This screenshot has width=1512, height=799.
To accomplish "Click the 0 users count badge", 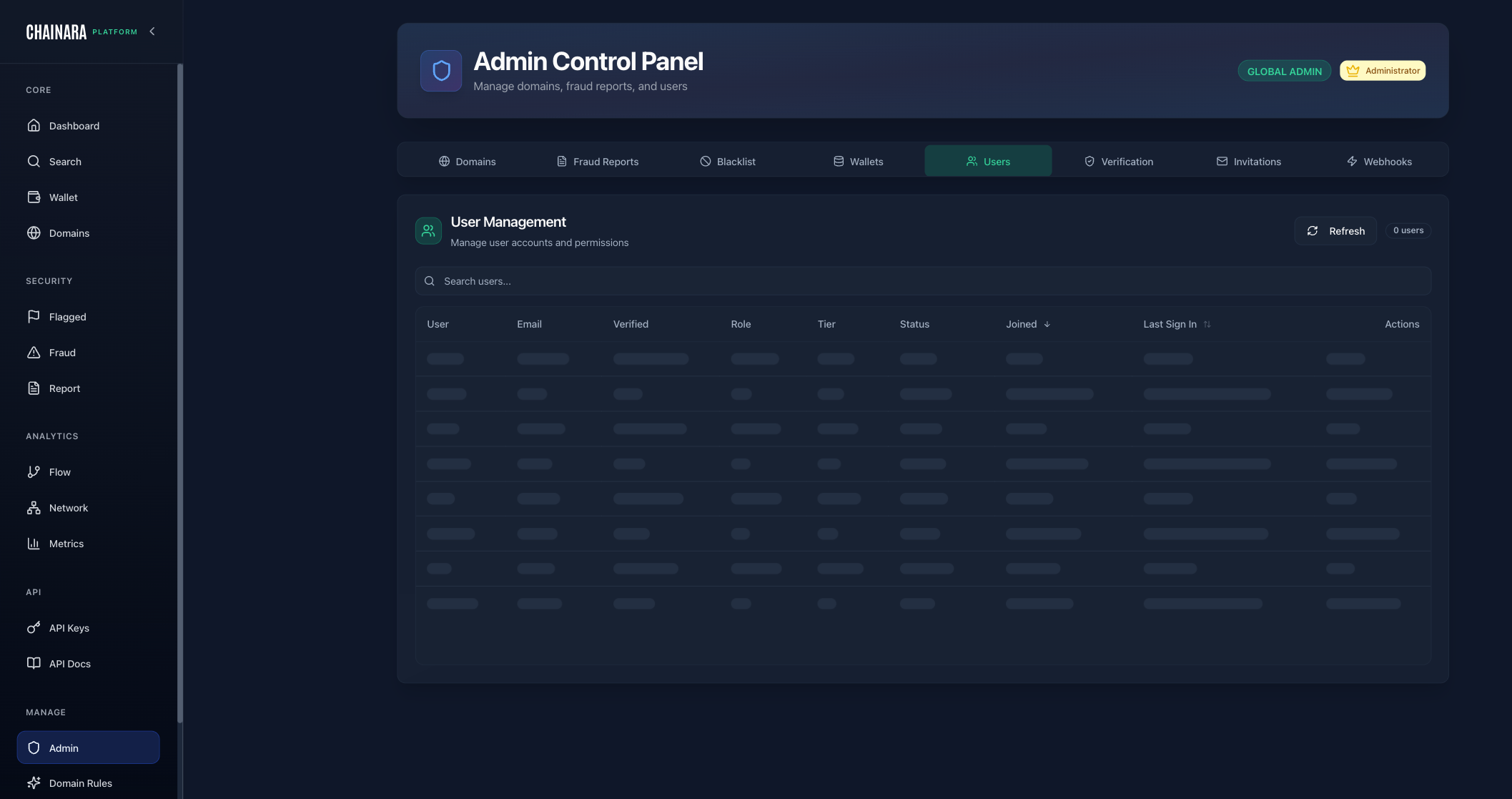I will (1408, 230).
